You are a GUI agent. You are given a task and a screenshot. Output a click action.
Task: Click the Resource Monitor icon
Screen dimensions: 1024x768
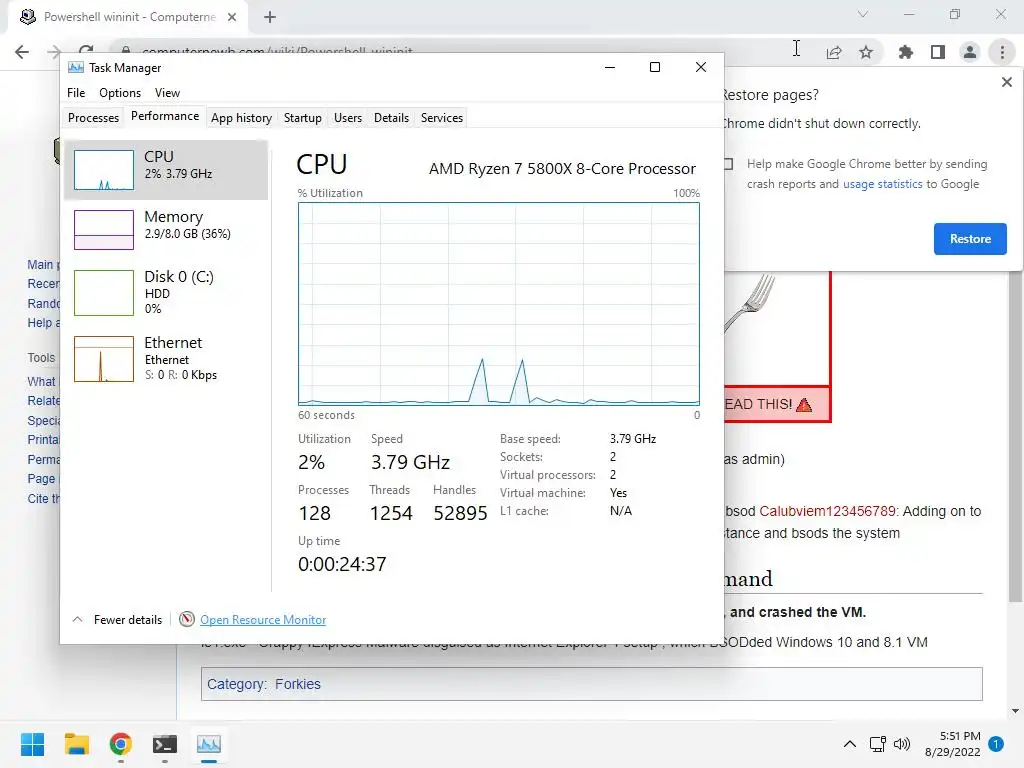click(187, 619)
